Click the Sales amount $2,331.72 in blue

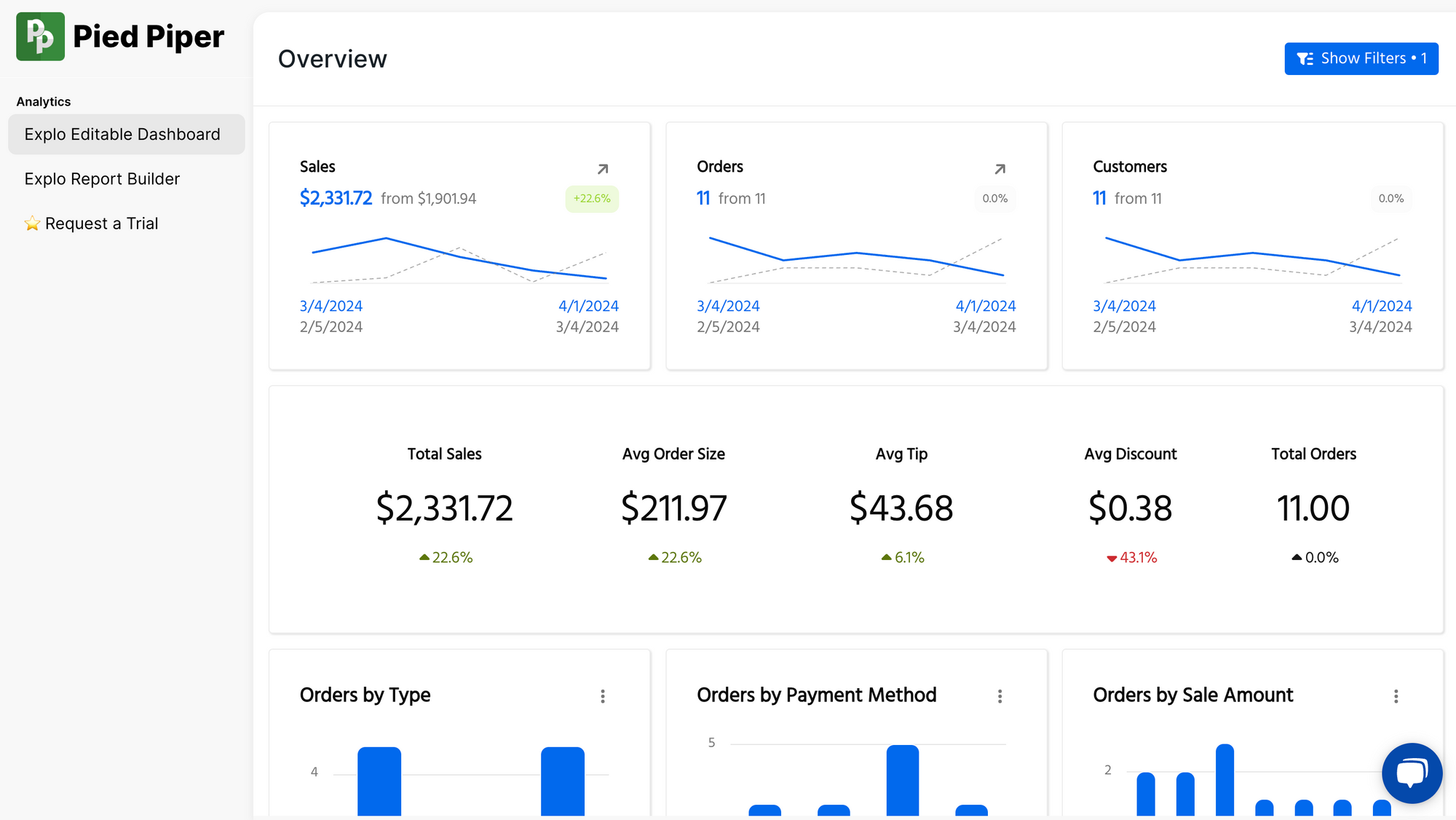336,198
